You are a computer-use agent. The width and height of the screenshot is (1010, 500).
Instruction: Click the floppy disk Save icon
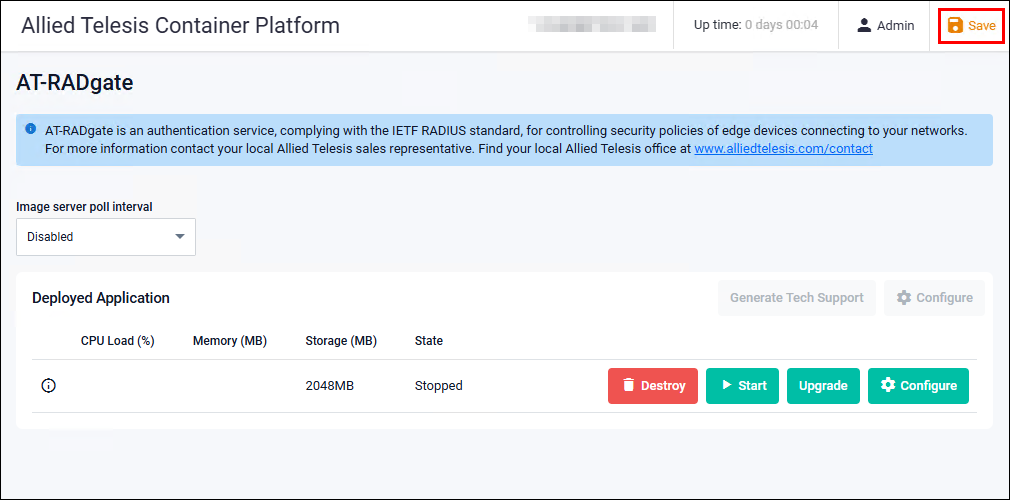tap(955, 26)
